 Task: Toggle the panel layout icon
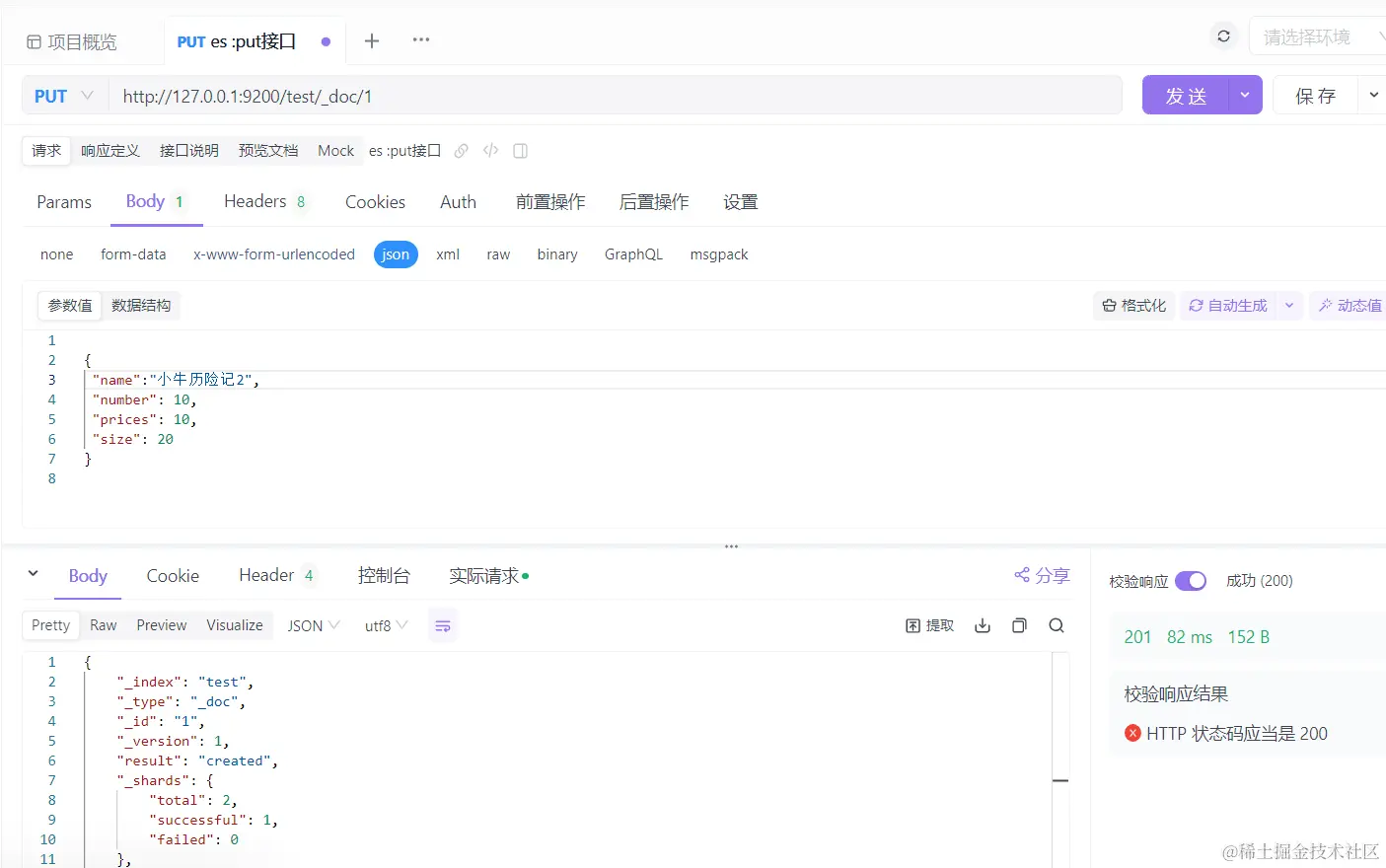point(520,151)
